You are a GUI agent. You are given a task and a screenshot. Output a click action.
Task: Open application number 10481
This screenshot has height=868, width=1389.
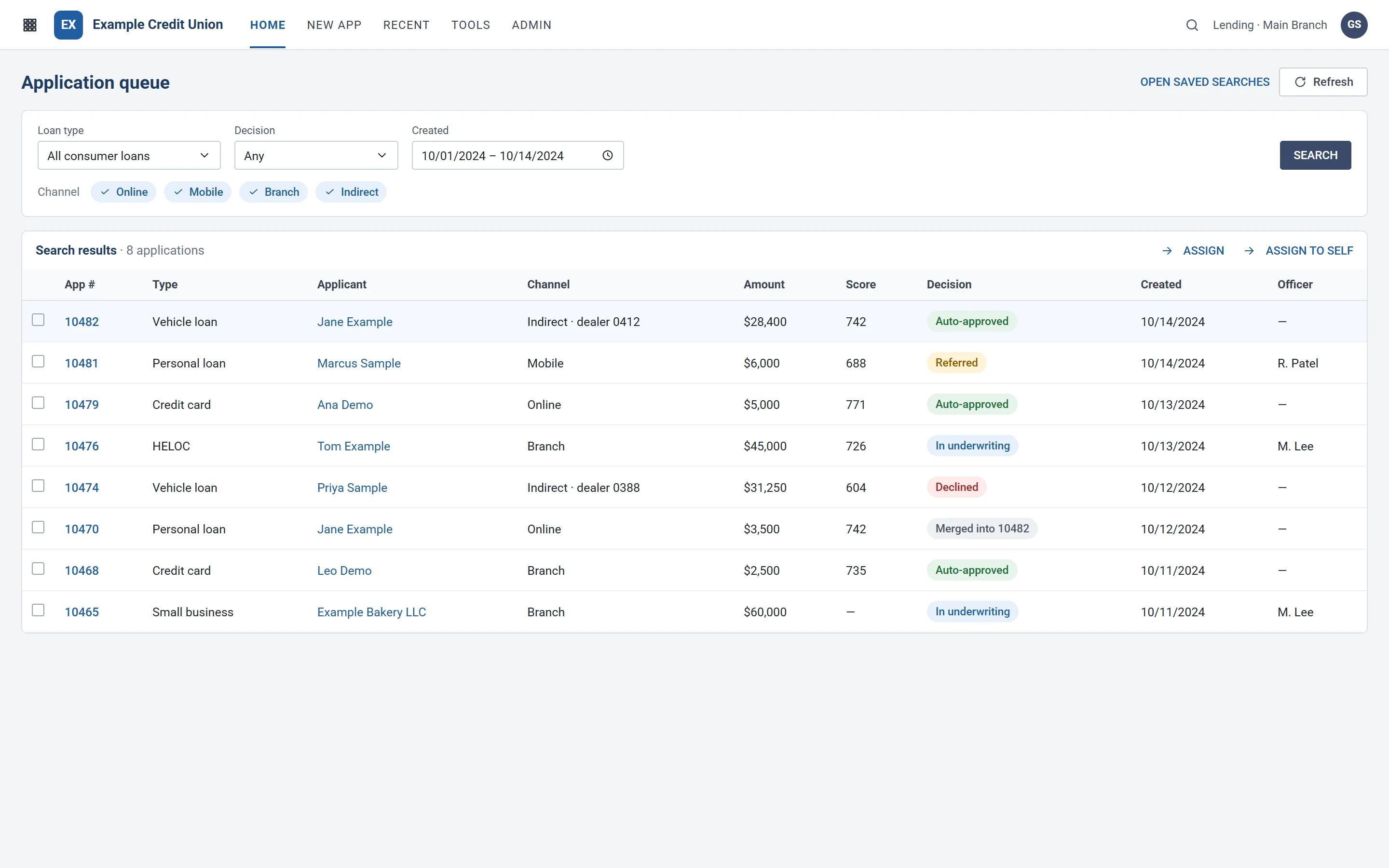tap(82, 364)
